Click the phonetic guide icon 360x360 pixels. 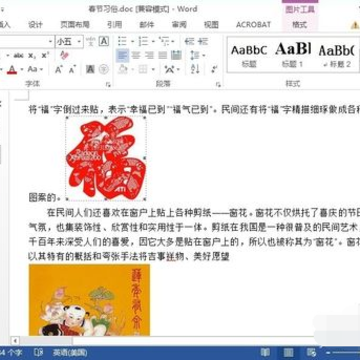pos(90,42)
